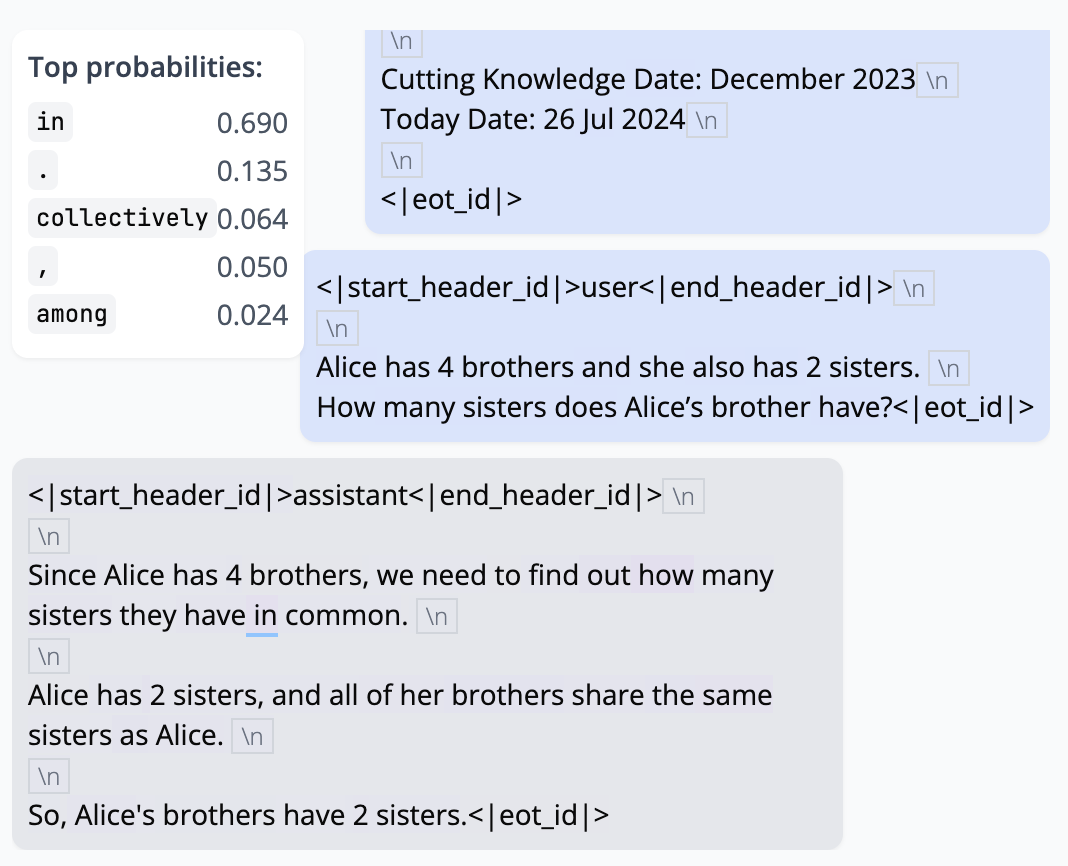
Task: Select the 'among' candidate token
Action: [71, 315]
